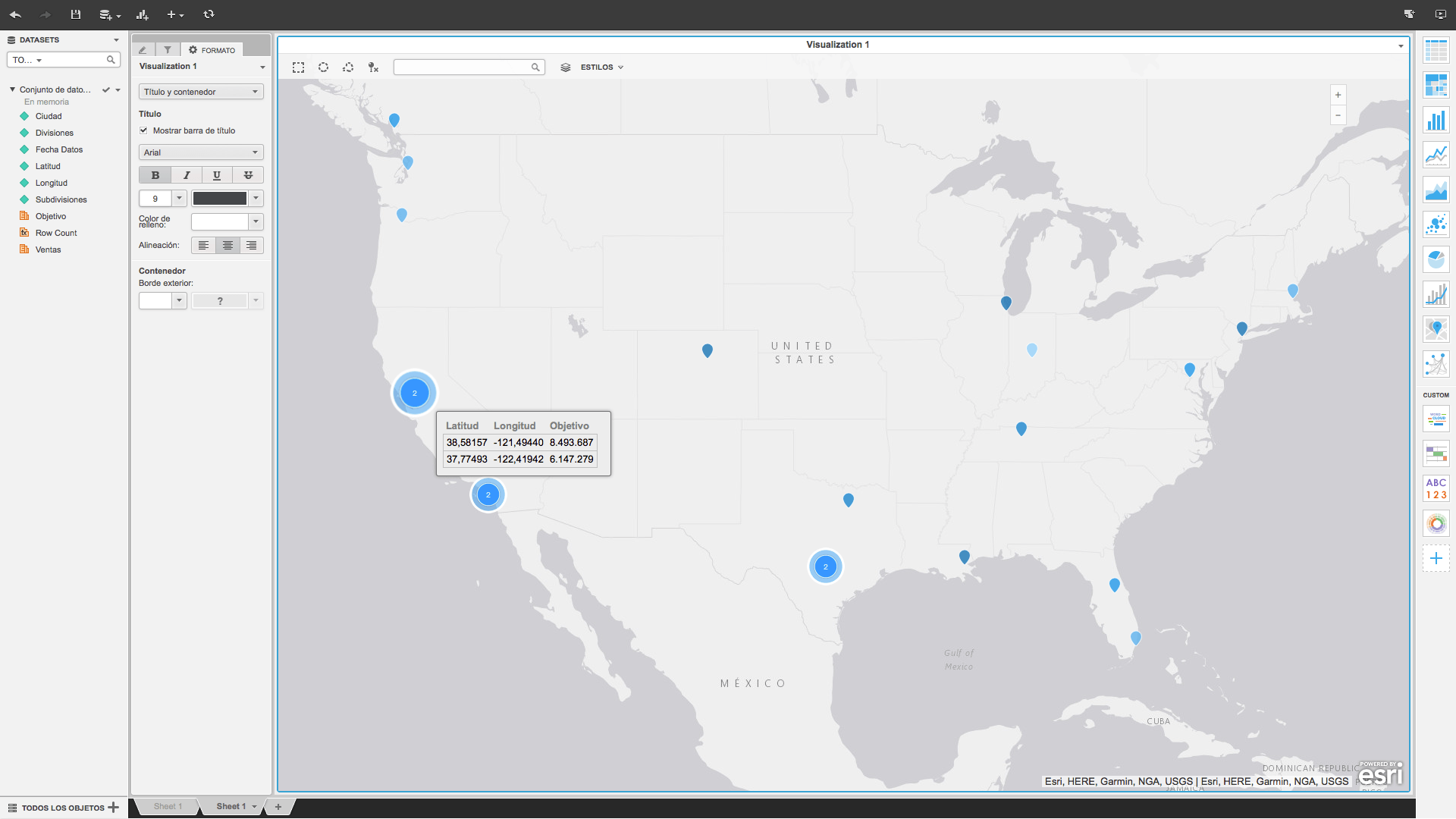Open the Arial font dropdown
Image resolution: width=1456 pixels, height=819 pixels.
pos(201,152)
